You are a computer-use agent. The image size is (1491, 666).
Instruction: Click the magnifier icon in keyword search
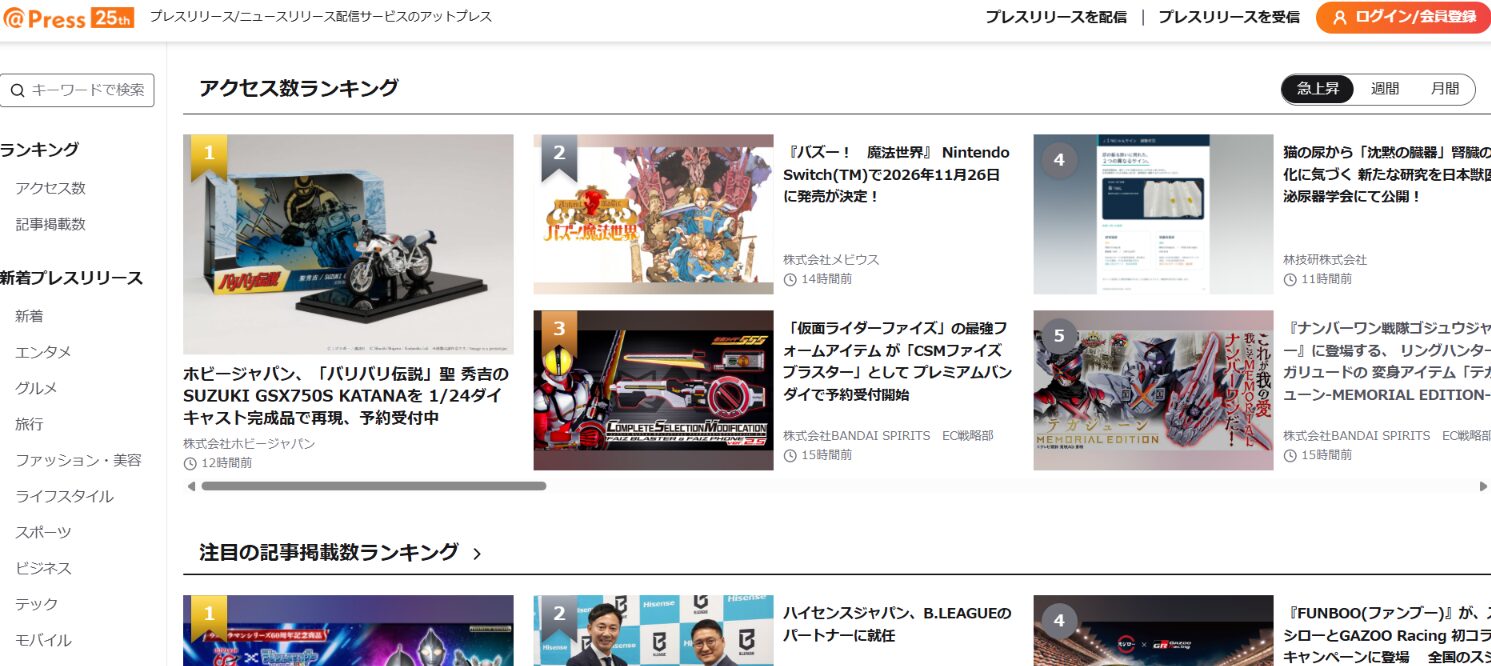17,90
